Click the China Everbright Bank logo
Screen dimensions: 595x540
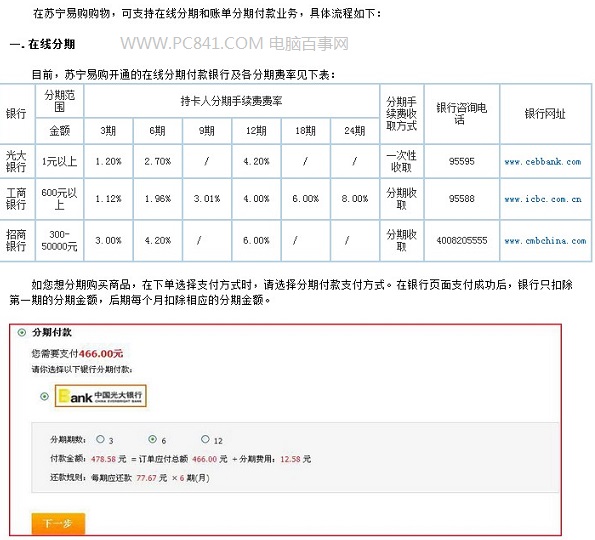(x=101, y=396)
